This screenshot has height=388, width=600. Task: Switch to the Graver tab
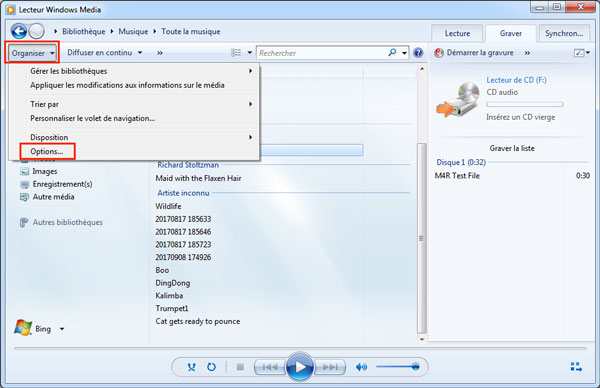510,33
